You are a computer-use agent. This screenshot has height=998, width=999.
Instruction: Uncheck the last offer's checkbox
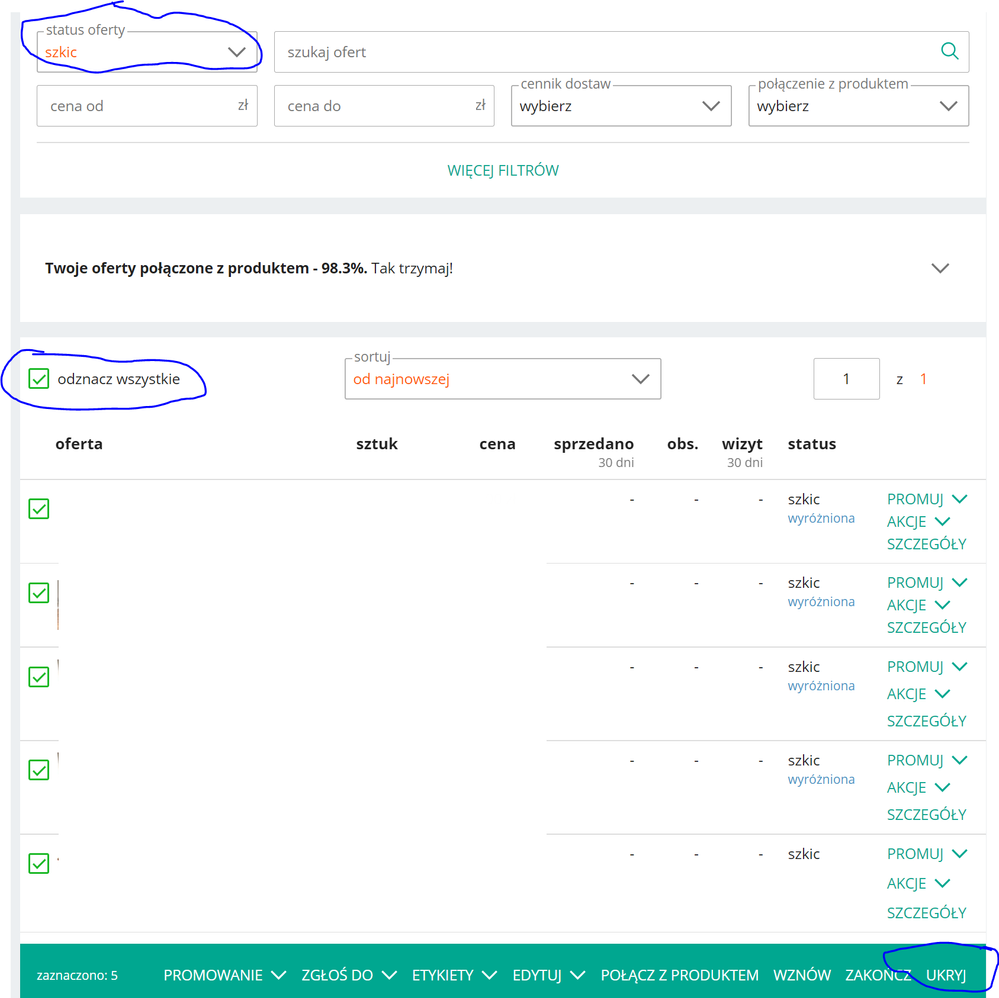click(x=39, y=863)
